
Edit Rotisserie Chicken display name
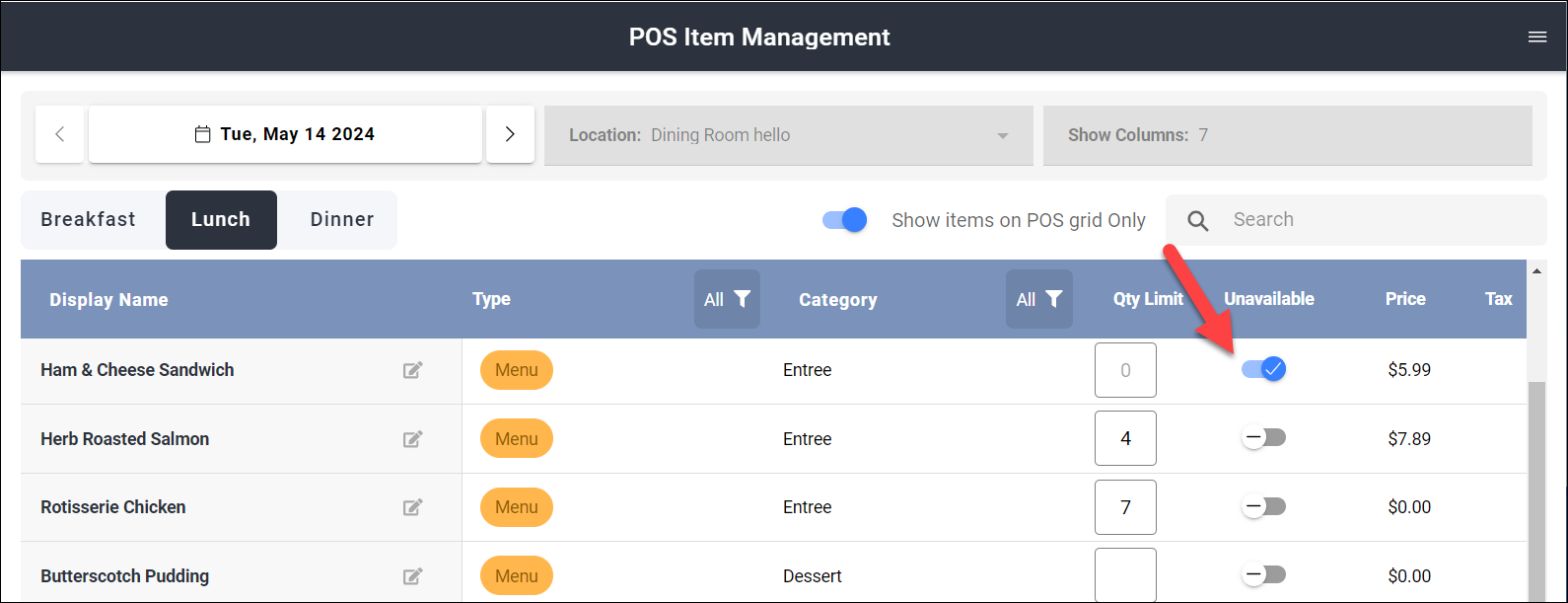coord(412,507)
